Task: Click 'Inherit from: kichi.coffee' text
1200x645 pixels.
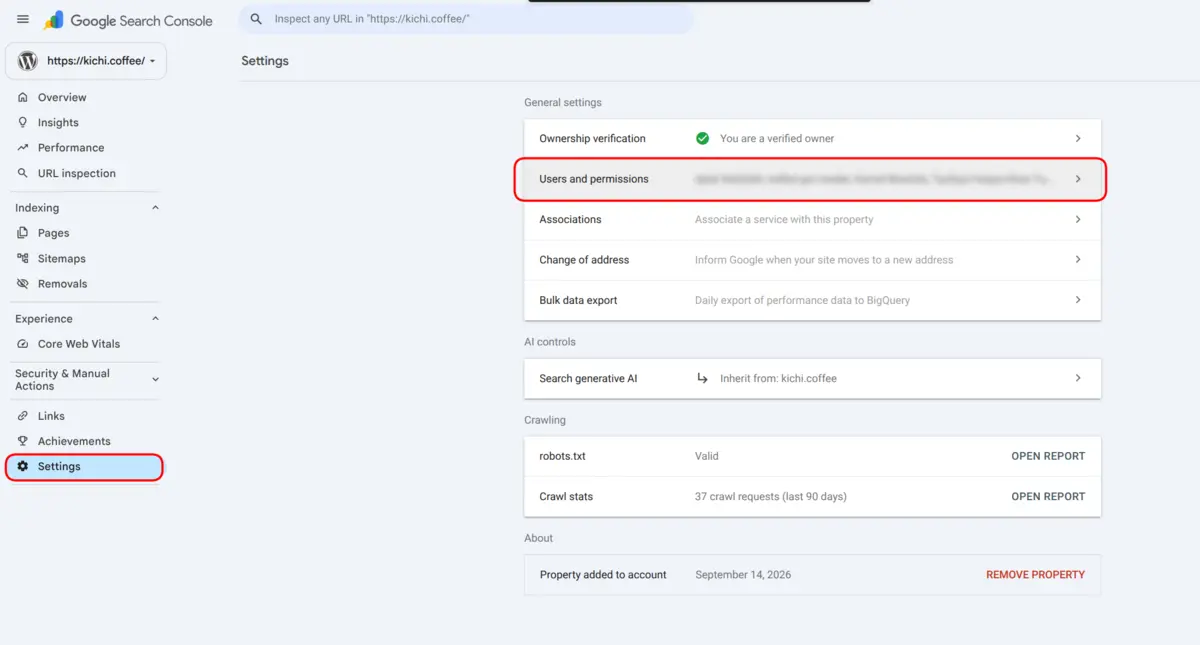Action: (778, 378)
